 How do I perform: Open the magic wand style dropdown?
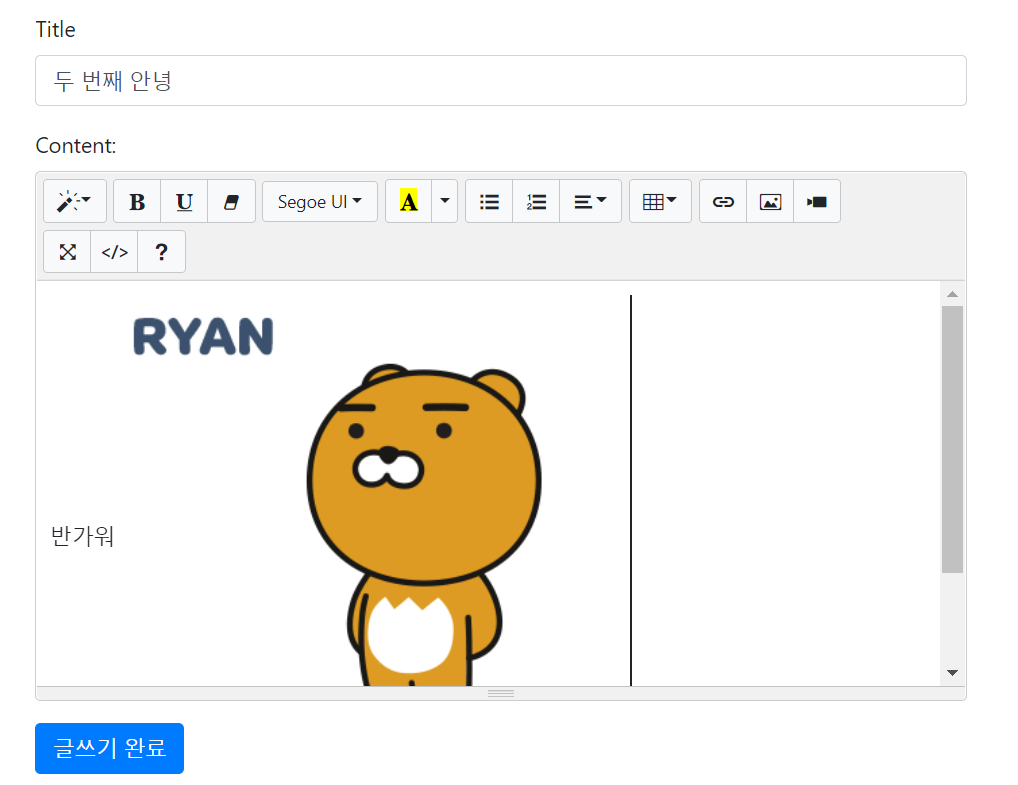[75, 201]
